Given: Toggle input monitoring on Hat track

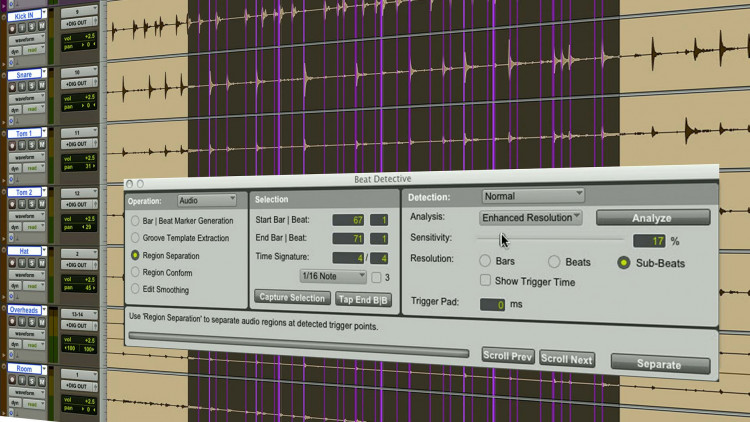Looking at the screenshot, I should point(22,263).
